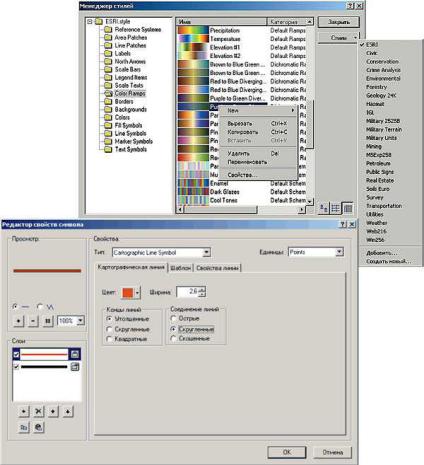Image resolution: width=424 pixels, height=465 pixels.
Task: Toggle visibility checkbox of black line layer
Action: [16, 367]
